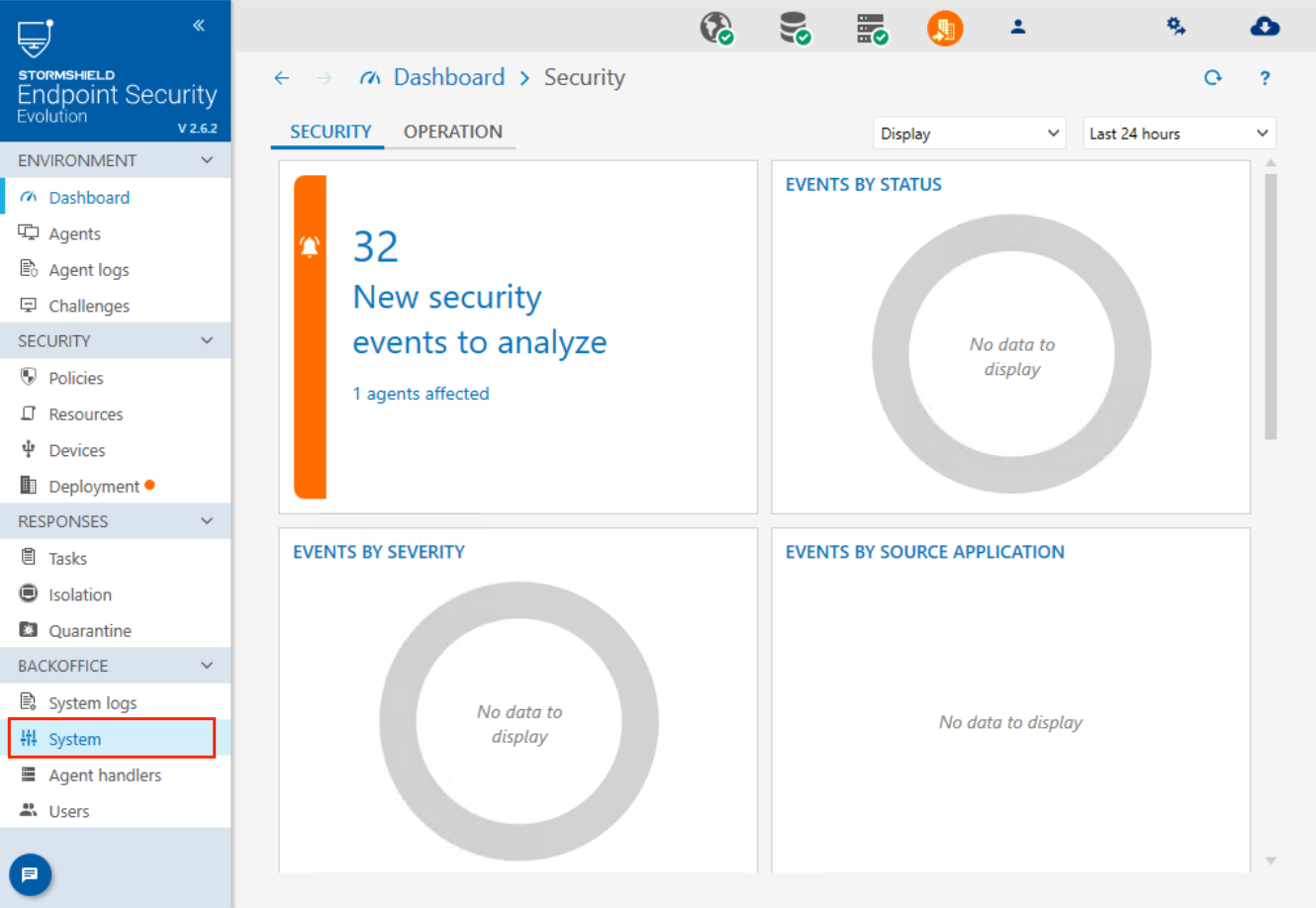
Task: Click the server status icon with checkmark
Action: coord(871,28)
